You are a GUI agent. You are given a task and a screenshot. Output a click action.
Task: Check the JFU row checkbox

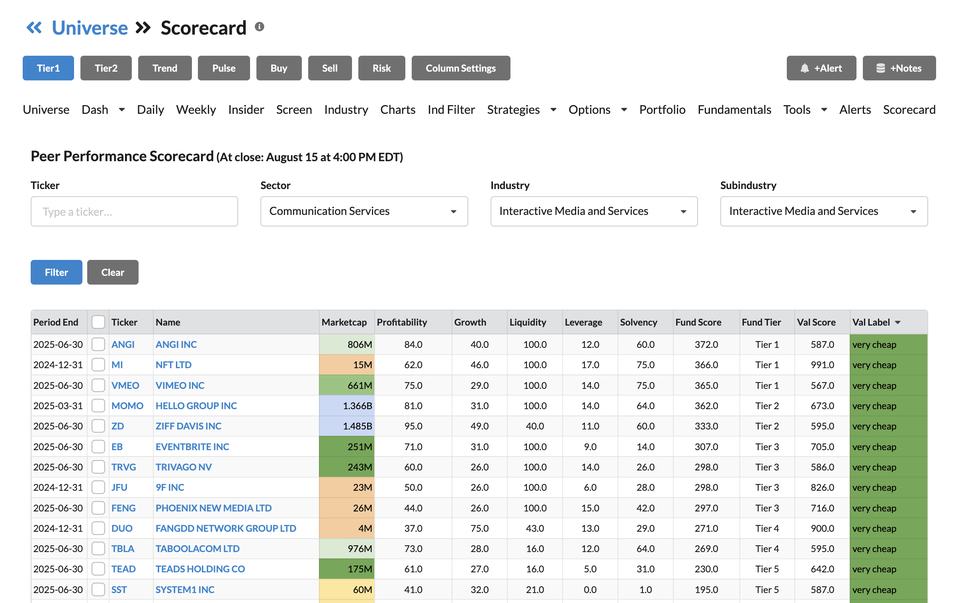click(98, 487)
